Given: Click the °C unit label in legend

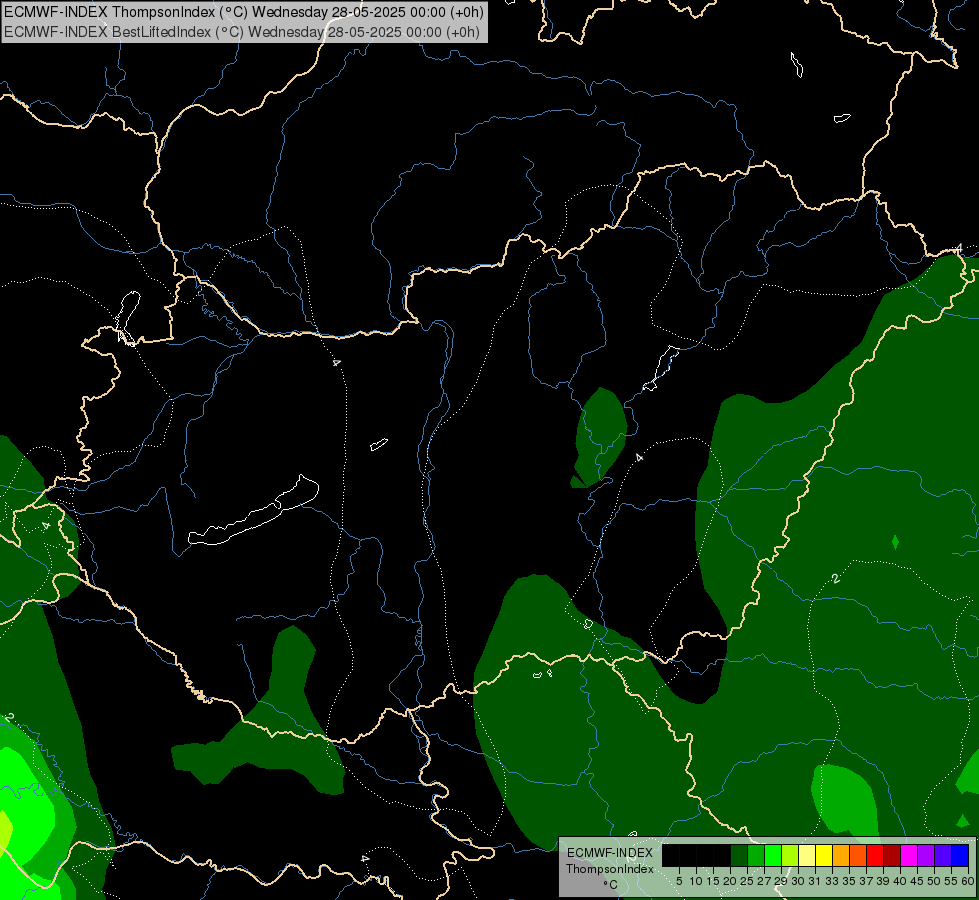Looking at the screenshot, I should [x=611, y=884].
